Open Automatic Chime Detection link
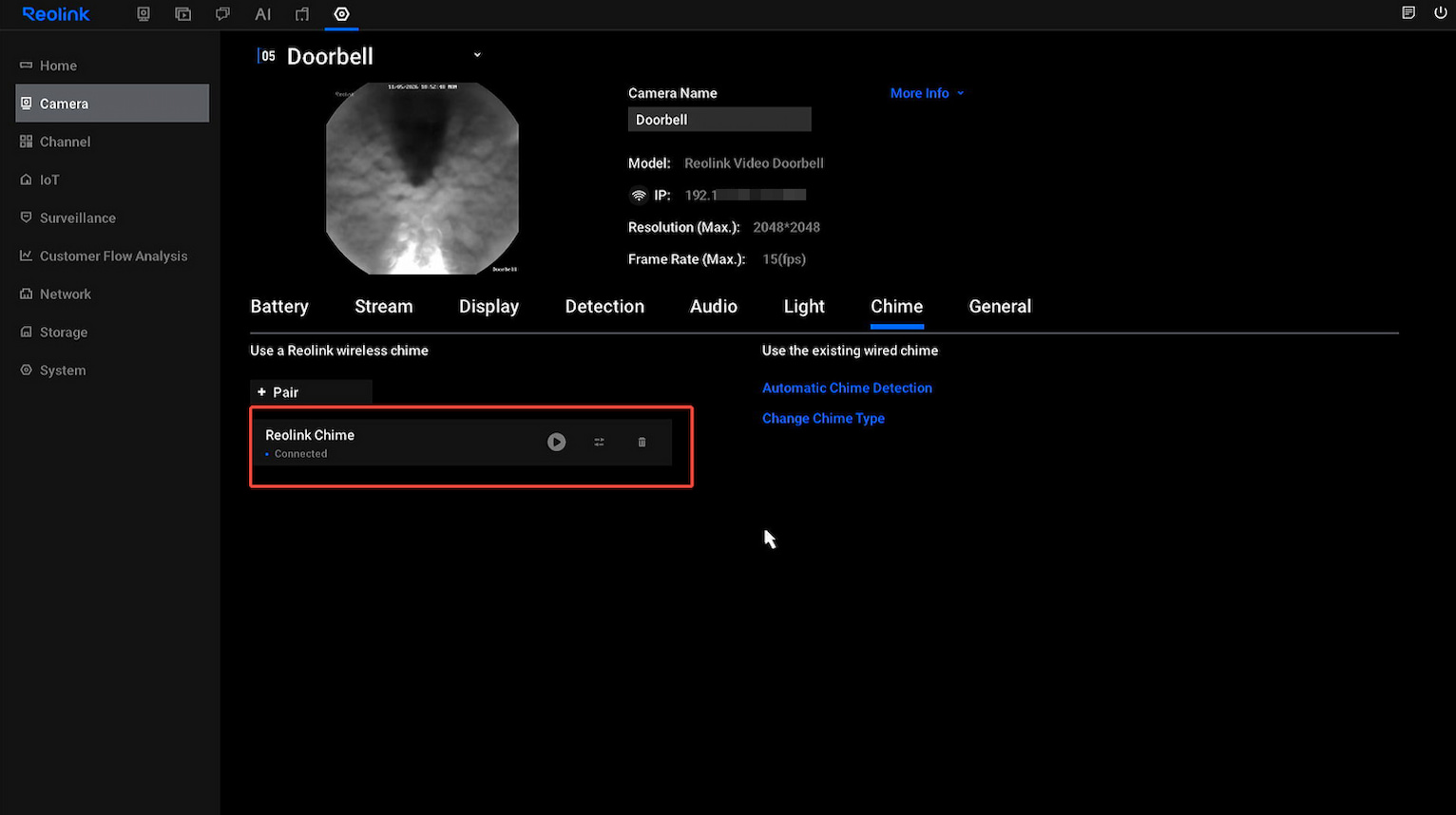This screenshot has height=815, width=1456. [x=847, y=388]
